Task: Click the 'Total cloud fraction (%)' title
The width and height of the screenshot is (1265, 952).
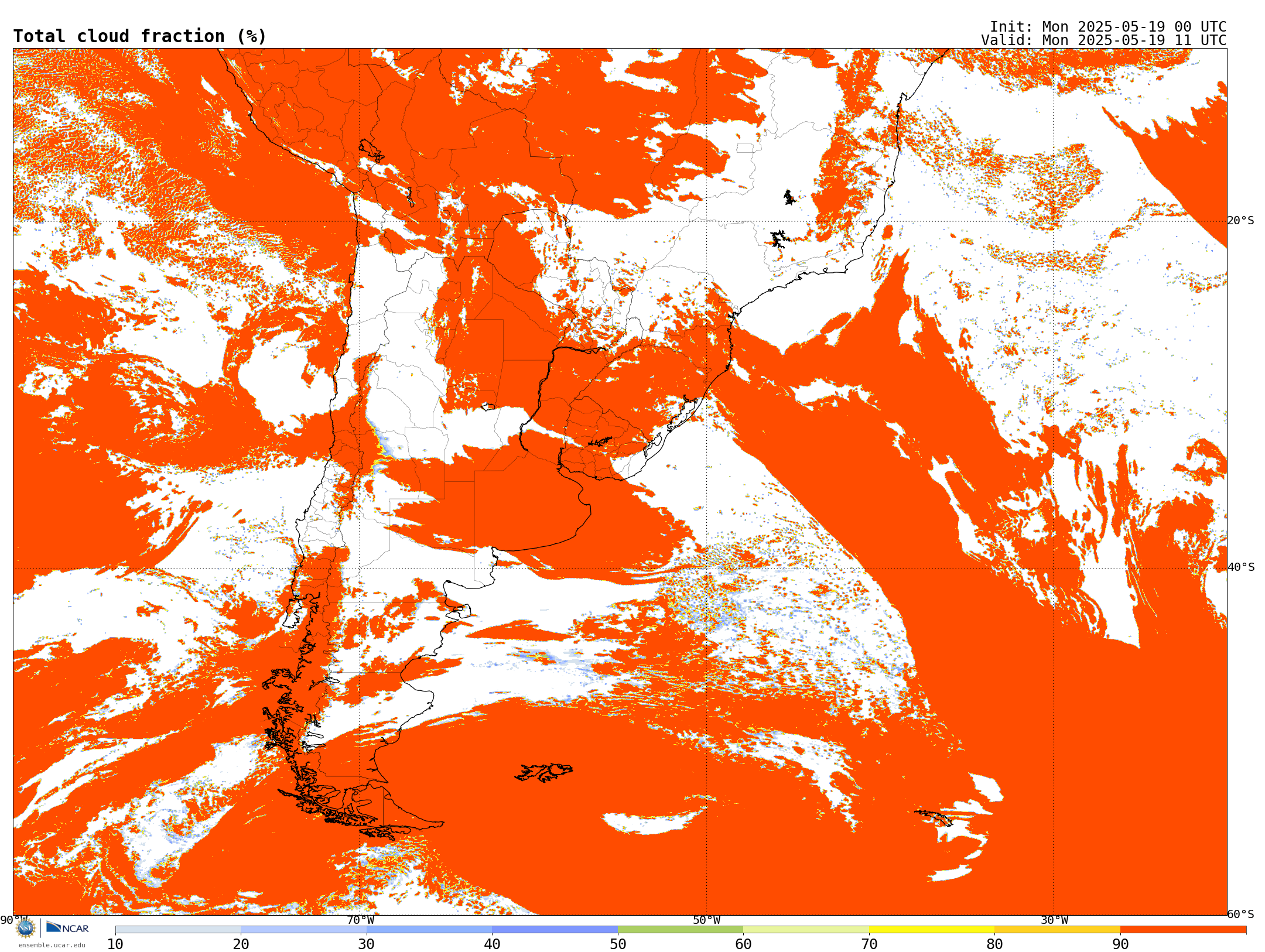Action: [x=140, y=36]
